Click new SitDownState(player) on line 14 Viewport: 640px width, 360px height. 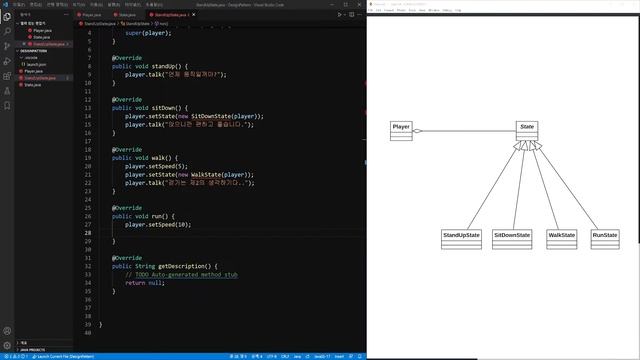219,116
